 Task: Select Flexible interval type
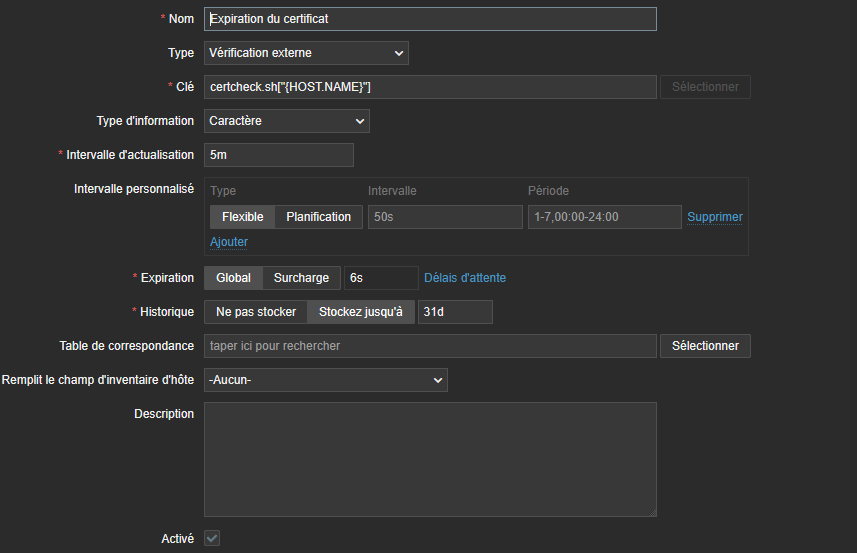point(242,217)
